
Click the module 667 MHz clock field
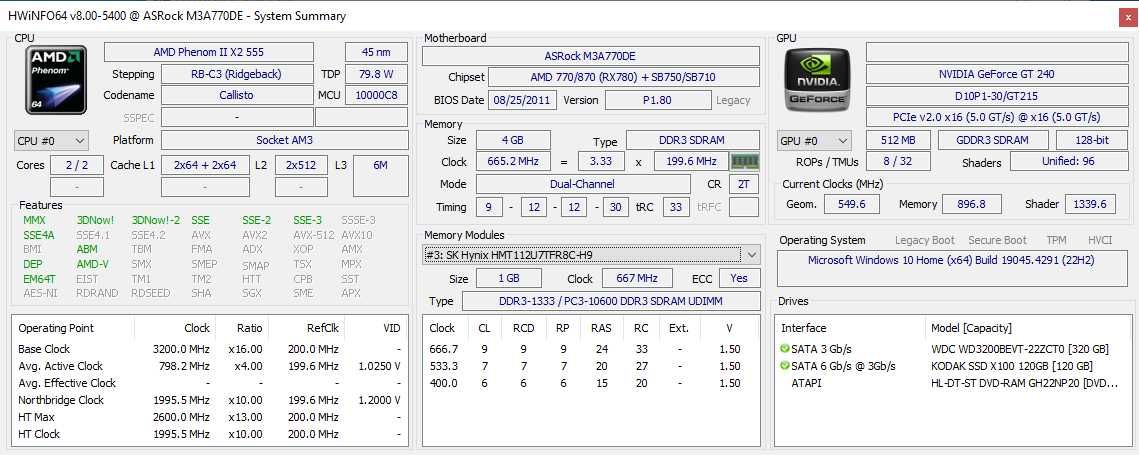636,278
